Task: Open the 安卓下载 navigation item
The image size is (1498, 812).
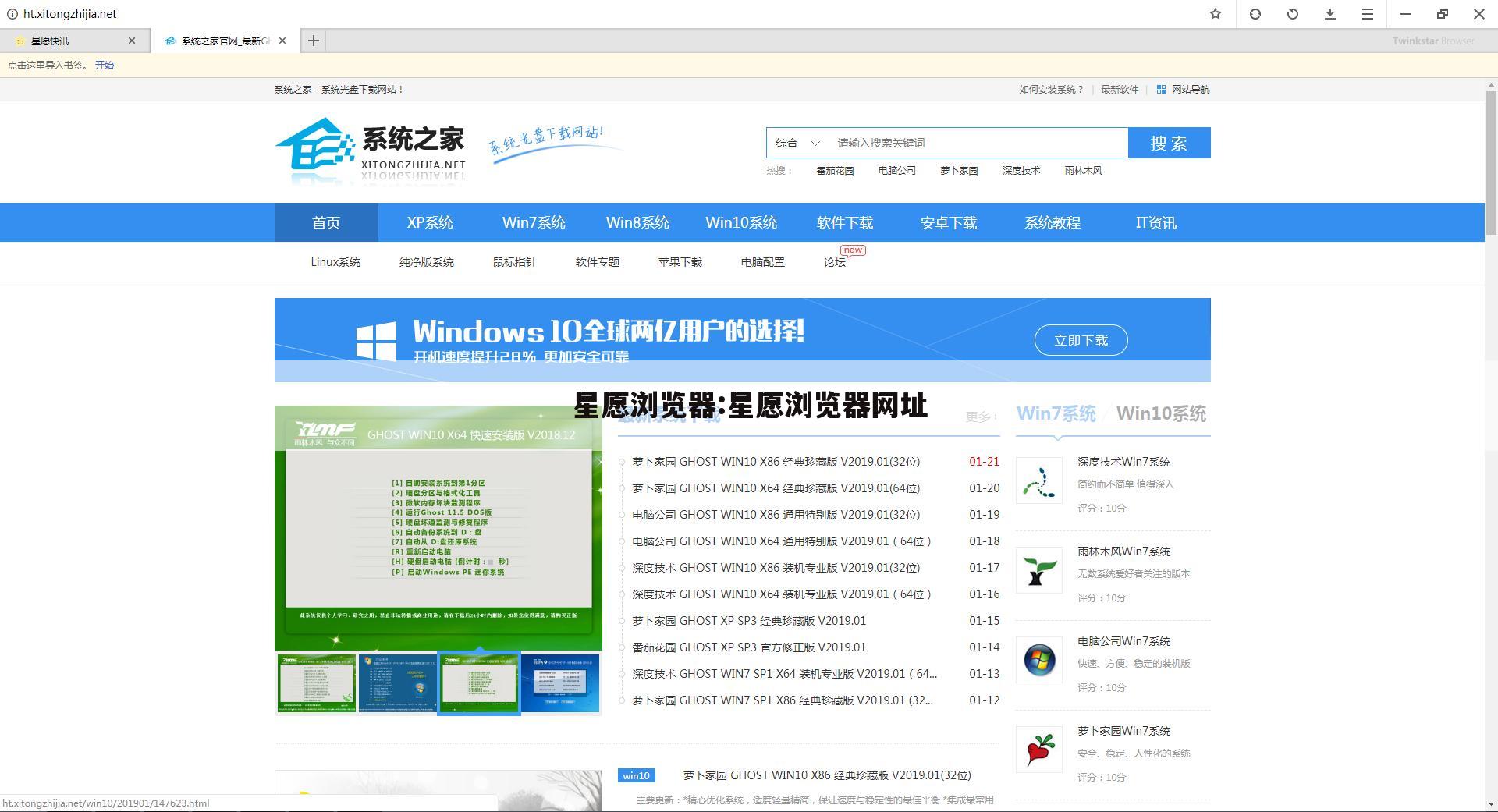Action: tap(949, 222)
